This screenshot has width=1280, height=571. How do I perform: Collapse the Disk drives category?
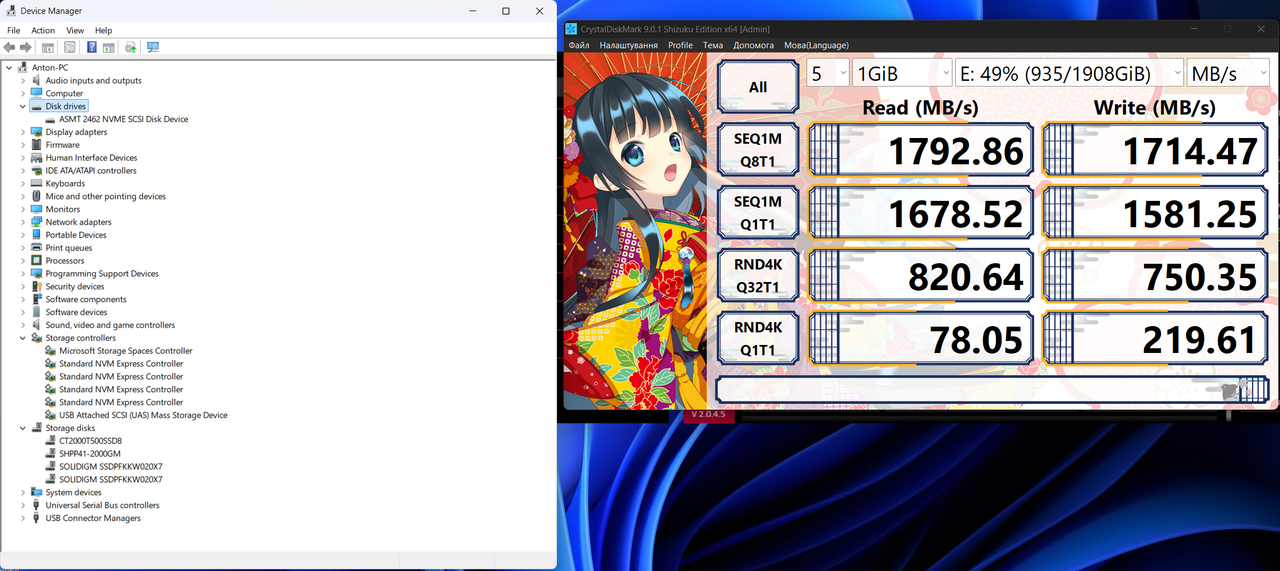click(23, 106)
